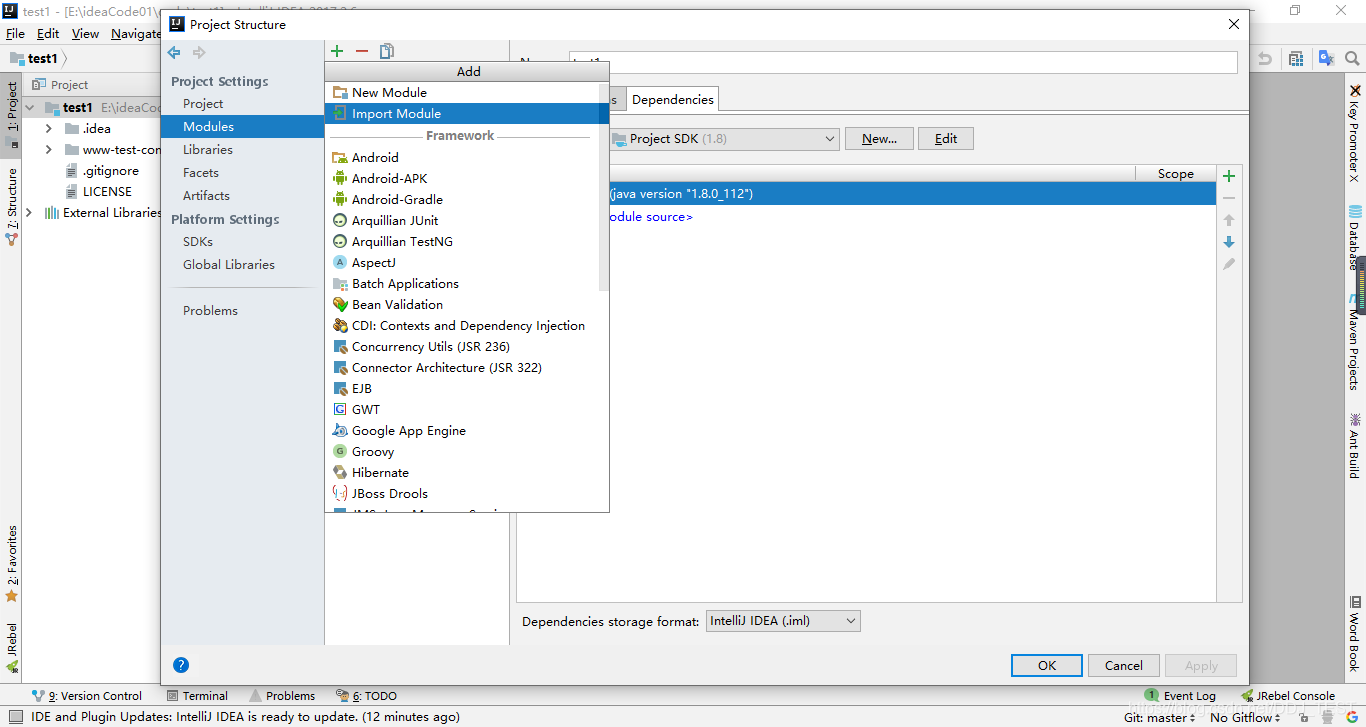Click the translate icon in main toolbar

point(1326,59)
